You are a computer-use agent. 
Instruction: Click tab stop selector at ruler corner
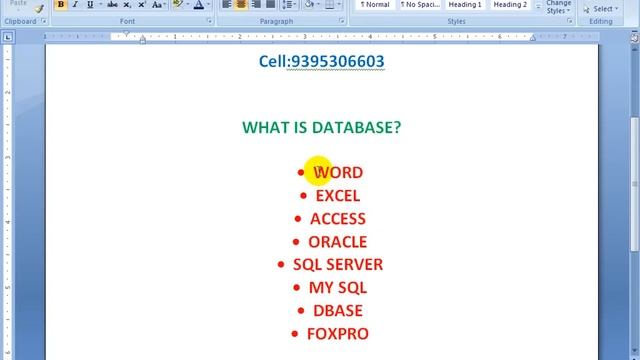(x=7, y=38)
